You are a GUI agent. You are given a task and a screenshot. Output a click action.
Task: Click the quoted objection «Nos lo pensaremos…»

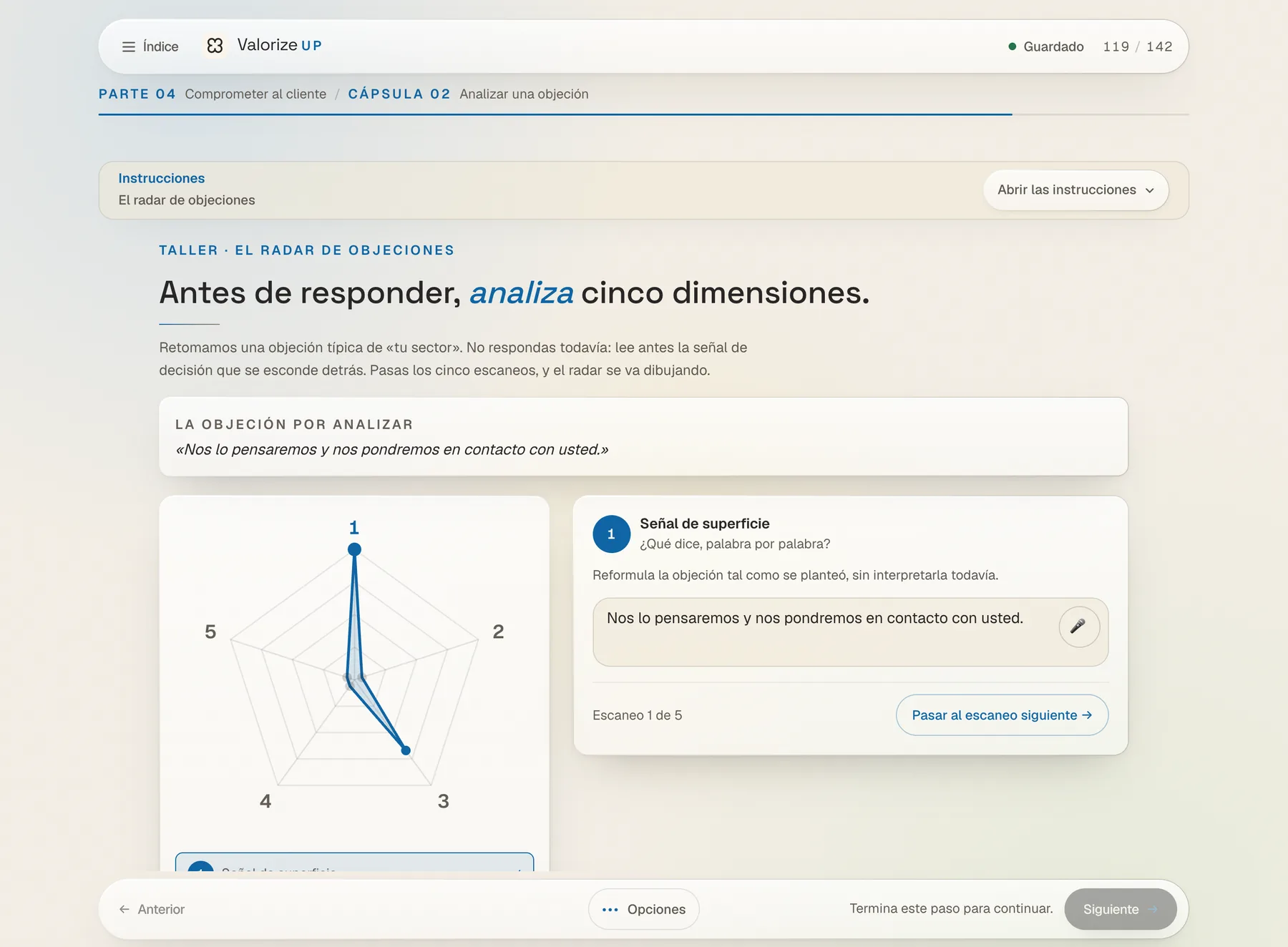coord(392,449)
